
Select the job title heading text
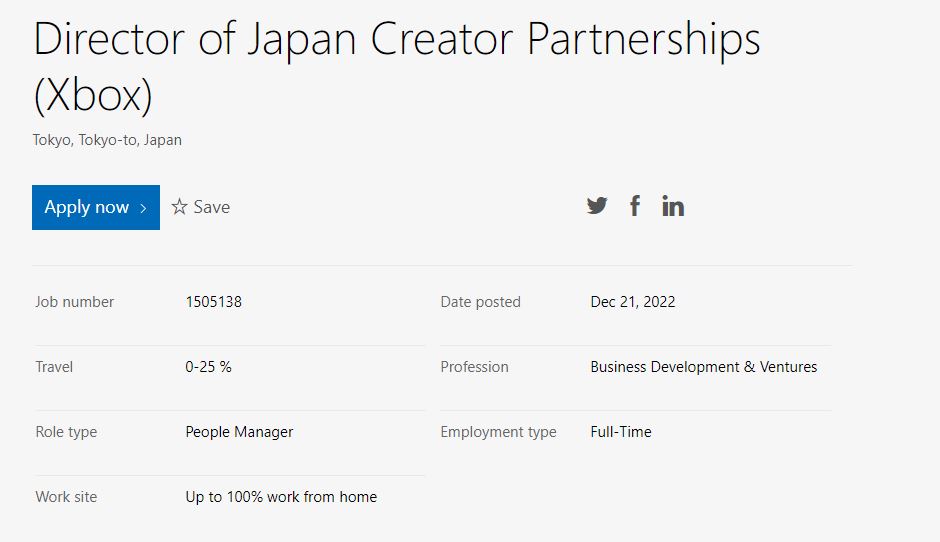tap(396, 67)
